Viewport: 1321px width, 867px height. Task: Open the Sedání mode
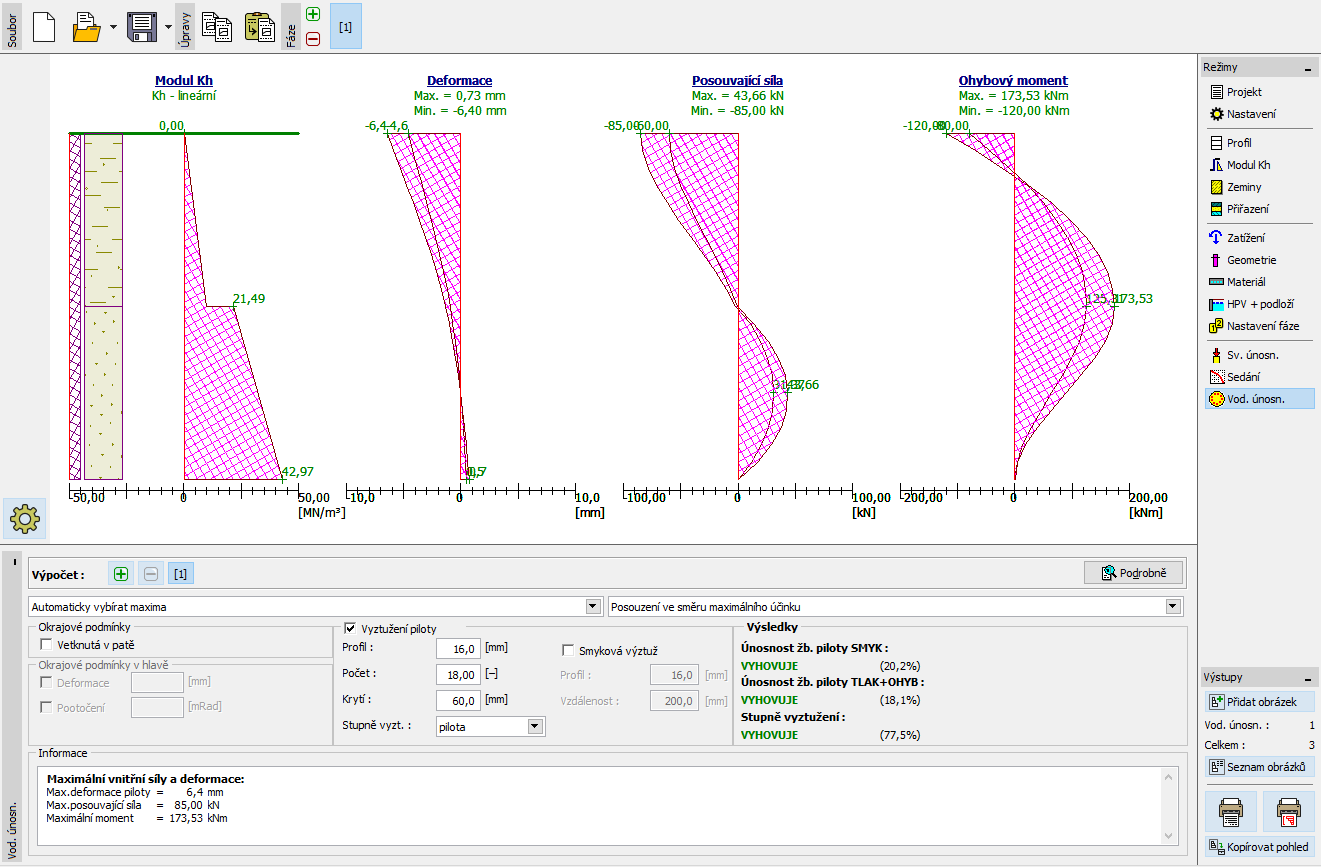click(1258, 377)
